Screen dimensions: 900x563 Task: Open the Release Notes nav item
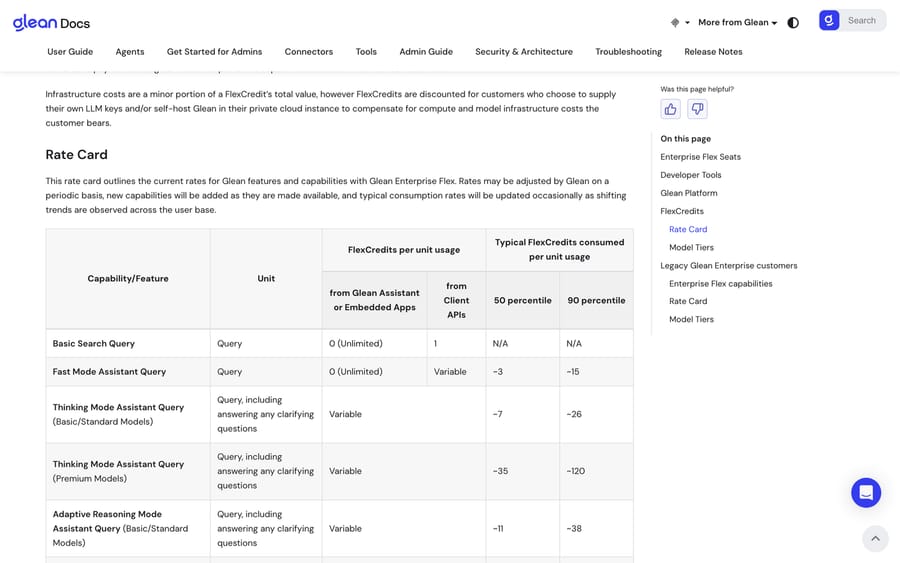point(713,52)
